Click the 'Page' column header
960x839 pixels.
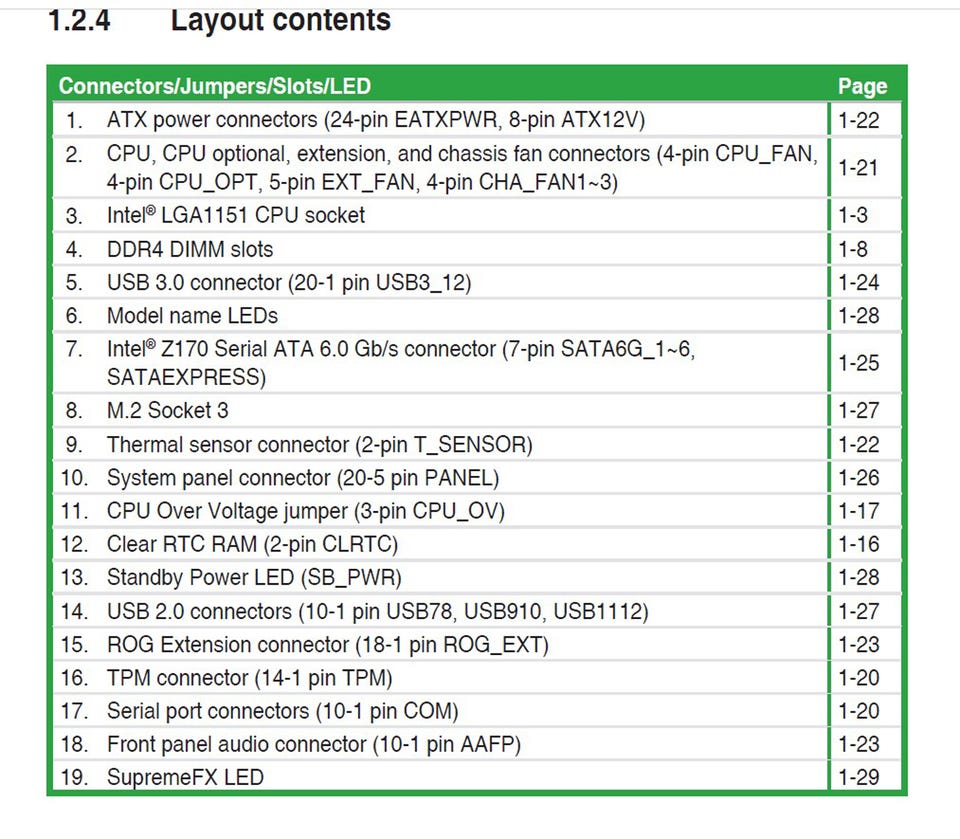coord(862,86)
